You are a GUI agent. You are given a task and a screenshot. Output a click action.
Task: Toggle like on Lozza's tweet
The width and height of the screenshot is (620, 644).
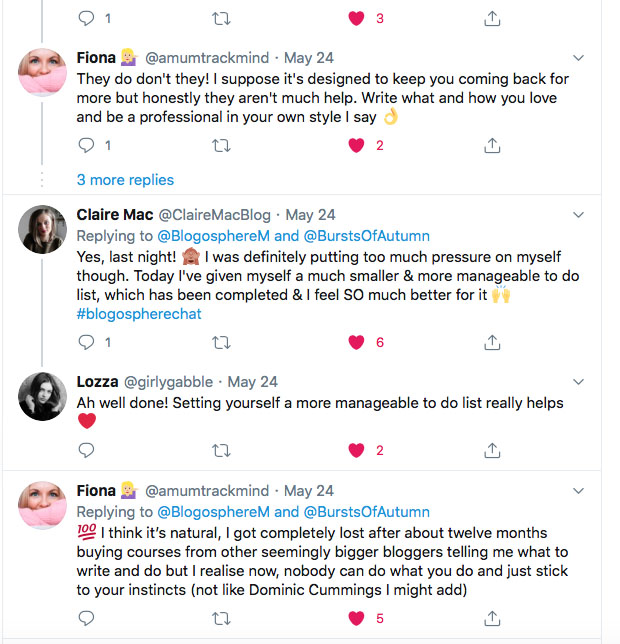pos(356,450)
